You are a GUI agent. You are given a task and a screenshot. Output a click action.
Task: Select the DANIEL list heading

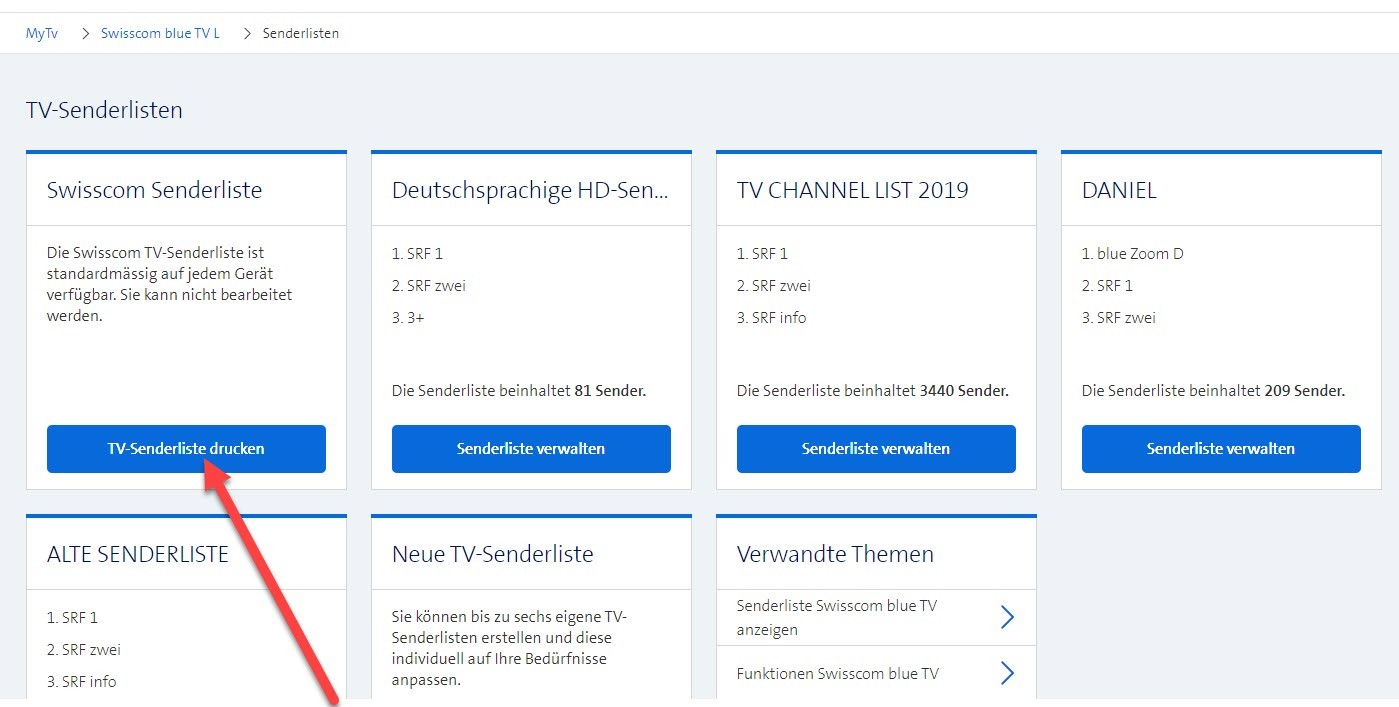click(x=1119, y=190)
